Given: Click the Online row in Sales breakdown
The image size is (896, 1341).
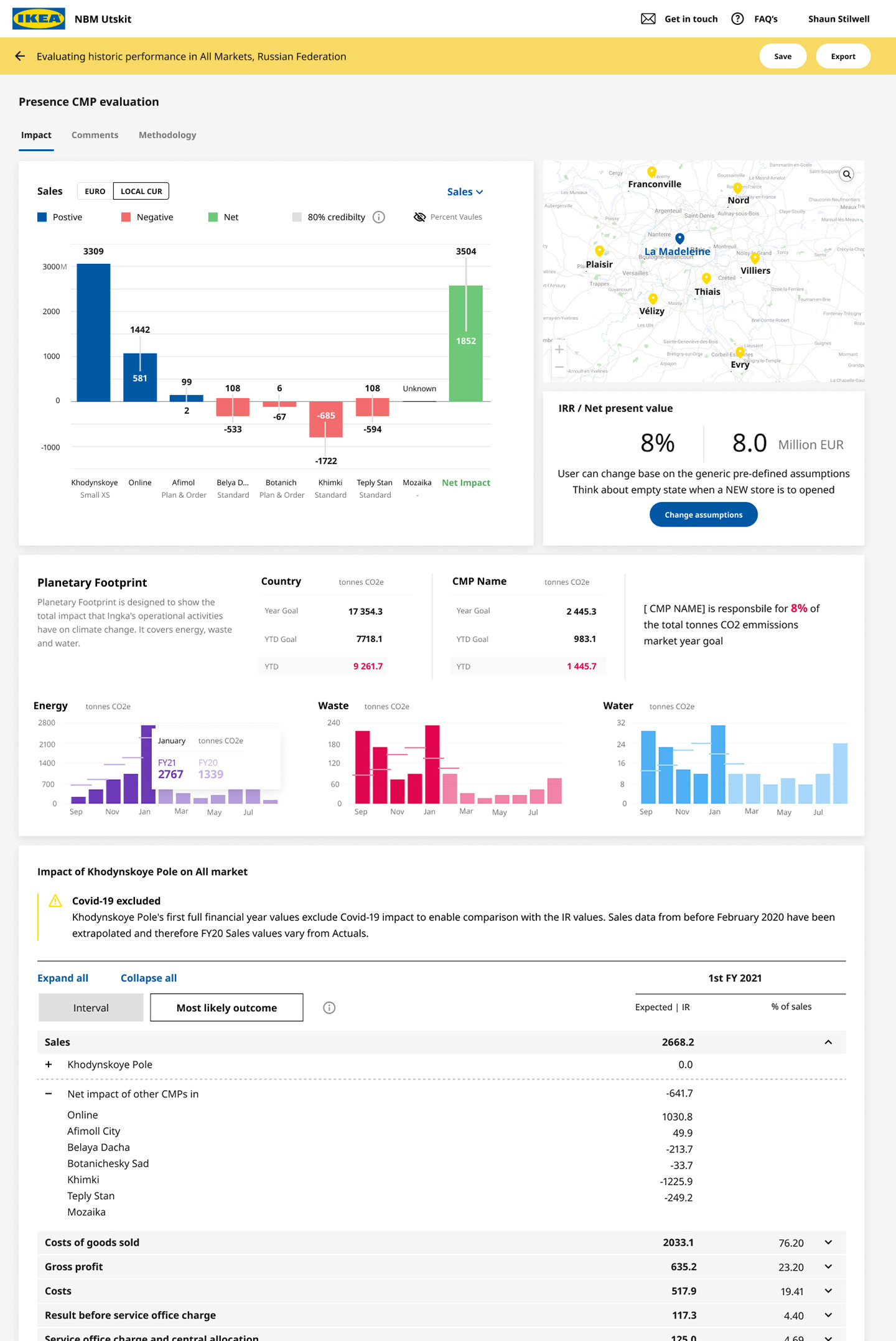Looking at the screenshot, I should [83, 1115].
